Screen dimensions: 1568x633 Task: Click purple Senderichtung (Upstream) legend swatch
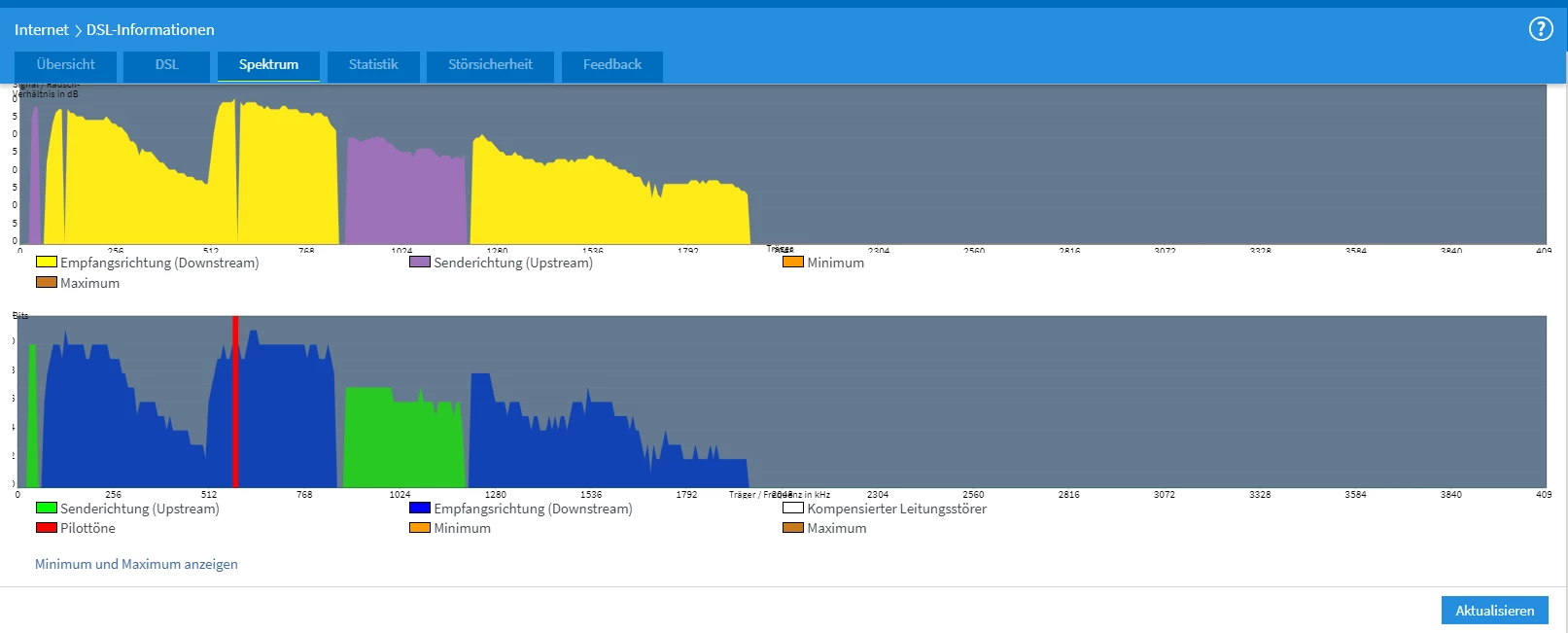pos(419,263)
